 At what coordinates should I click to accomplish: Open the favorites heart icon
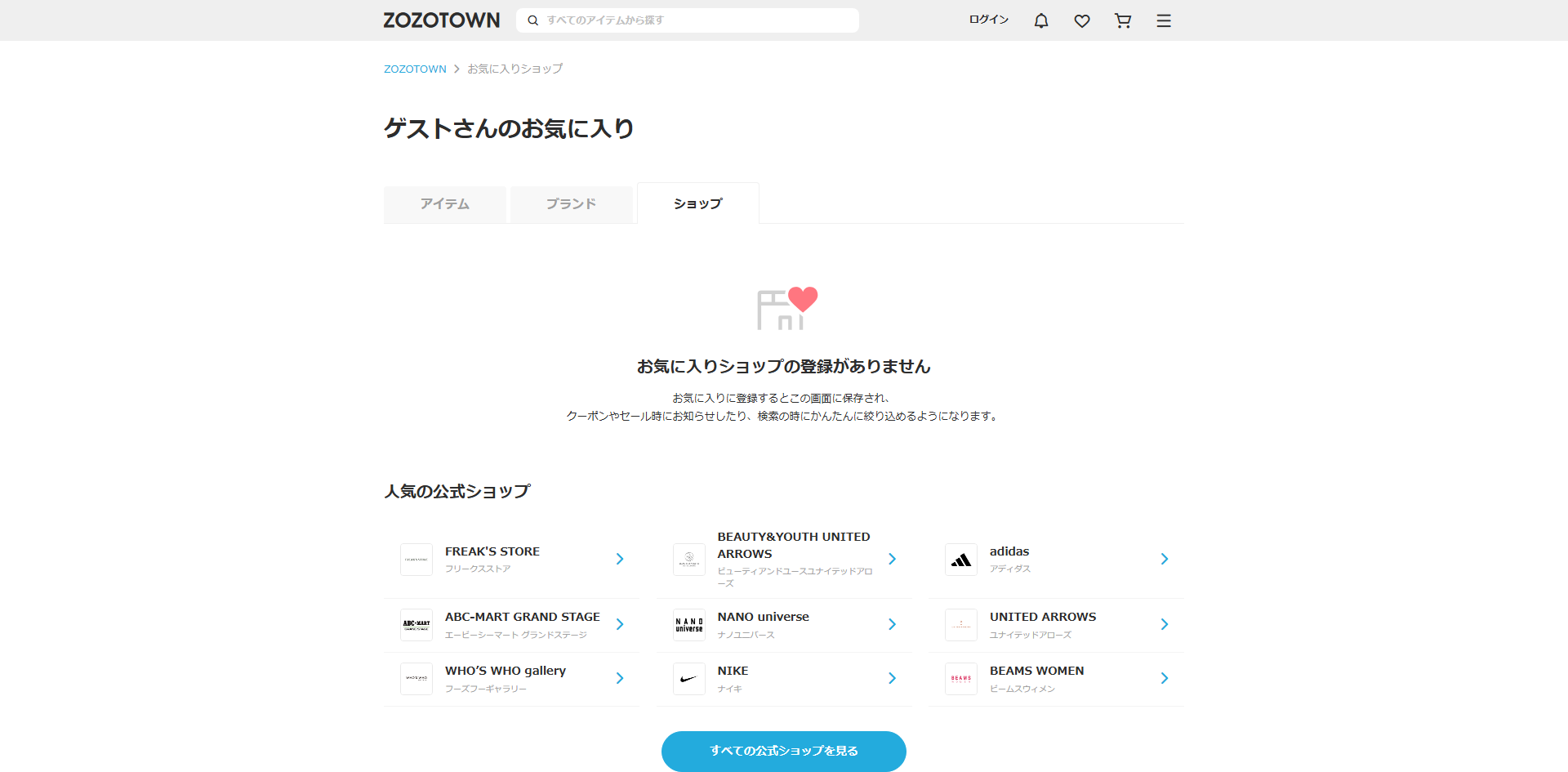point(1082,20)
